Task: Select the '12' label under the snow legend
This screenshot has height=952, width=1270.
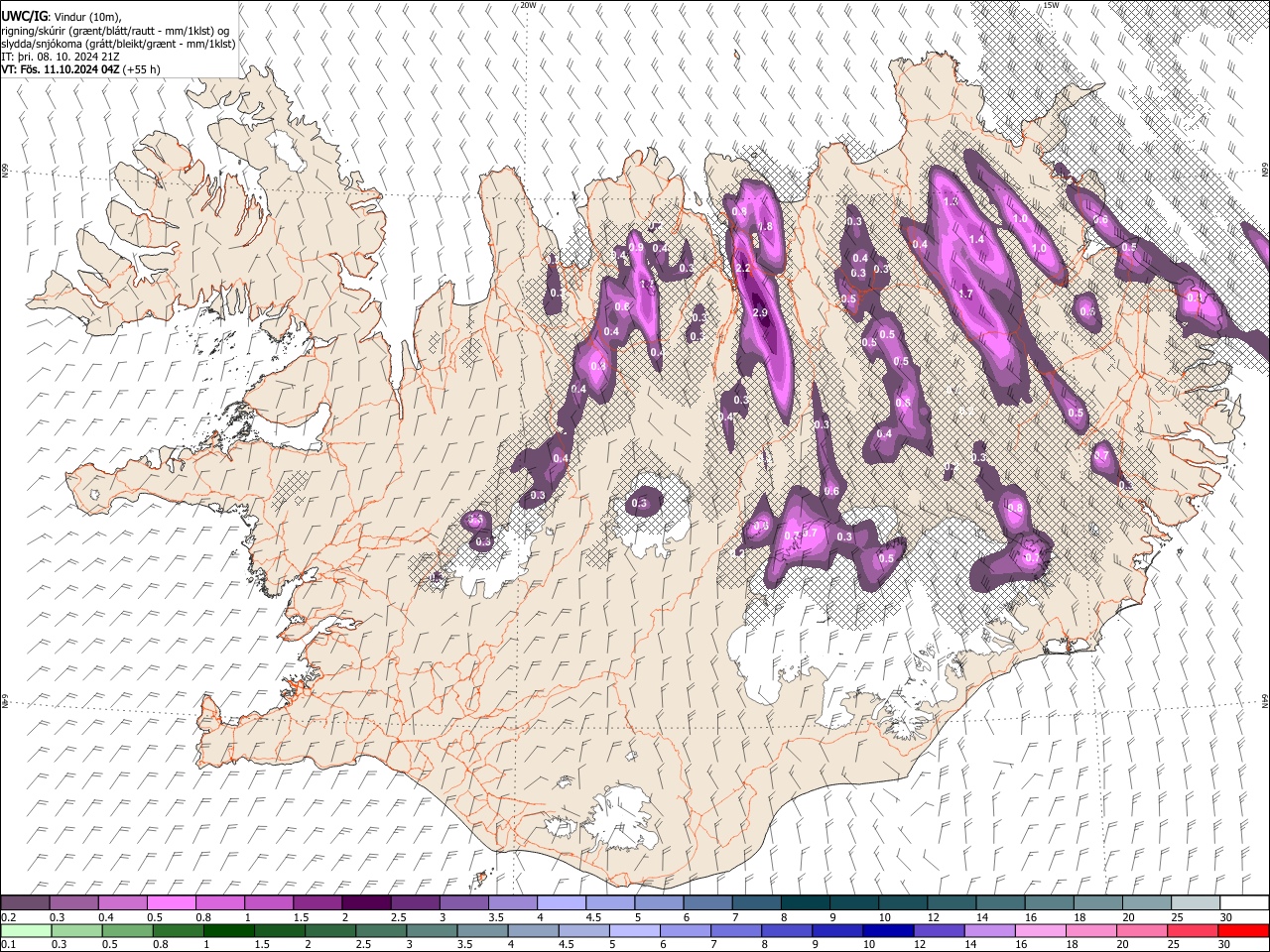Action: click(x=933, y=917)
